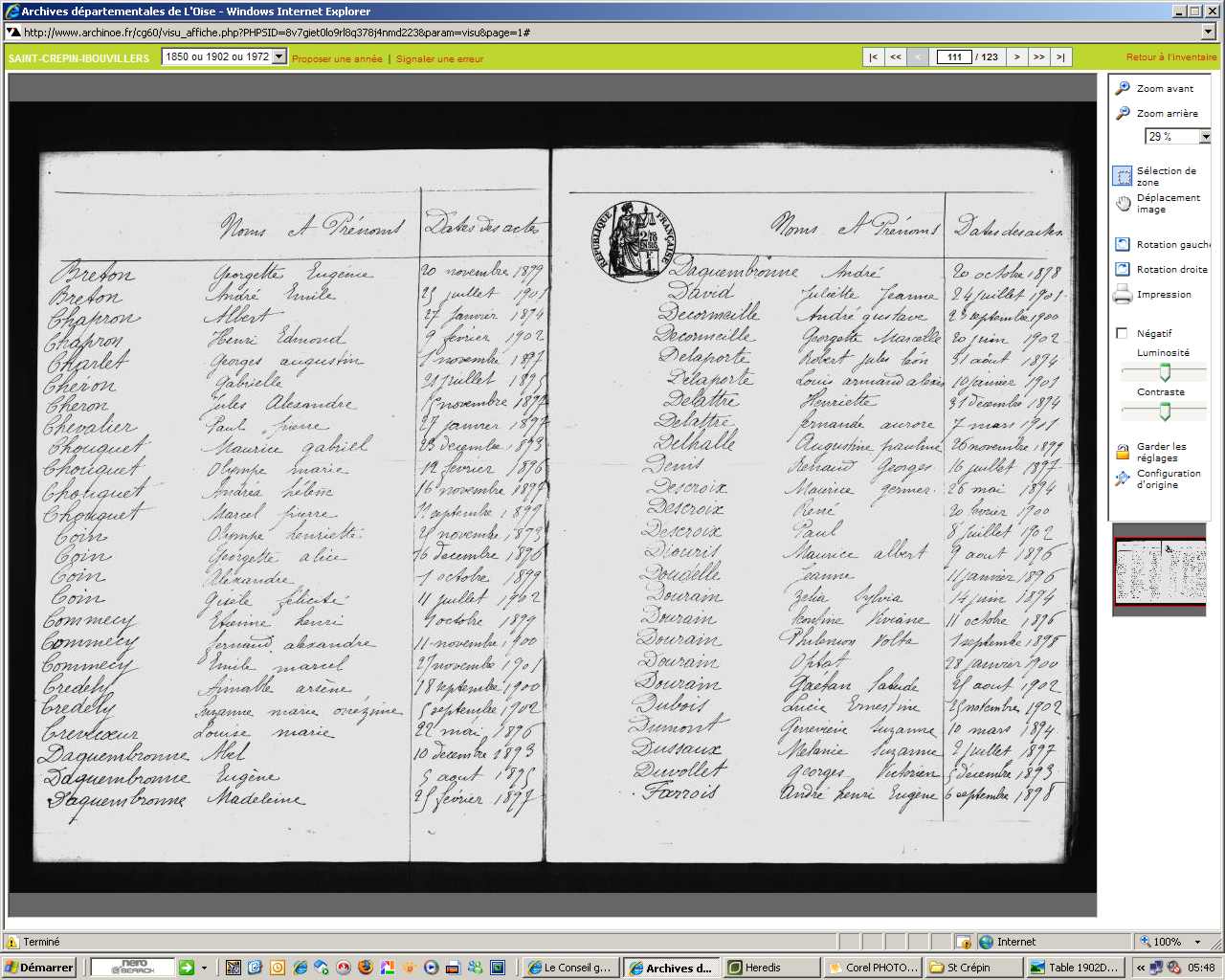Rotate the image left with Rotation gauche
1225x980 pixels.
tap(1123, 245)
